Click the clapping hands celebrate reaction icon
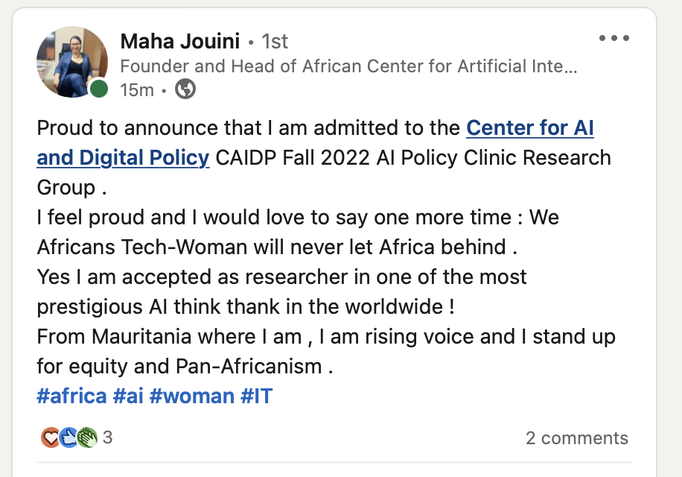Viewport: 682px width, 477px height. pyautogui.click(x=87, y=437)
